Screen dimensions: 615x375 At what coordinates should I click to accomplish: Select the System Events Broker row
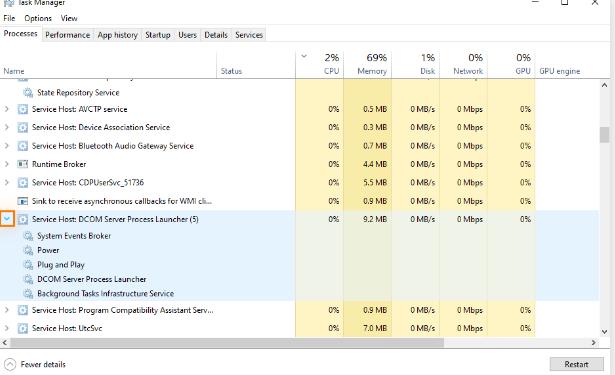coord(300,236)
